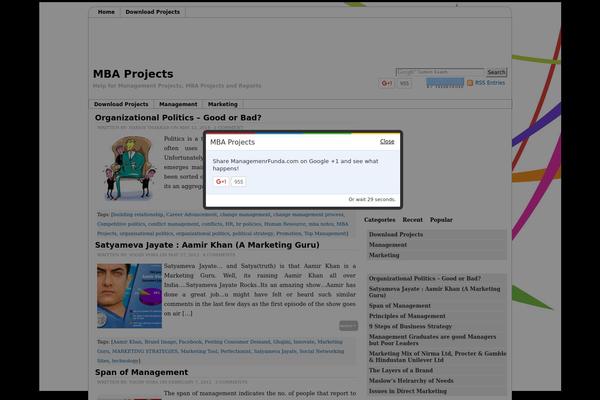
Task: Click the blue subscribe badge left of the RSS icon
Action: coord(445,83)
